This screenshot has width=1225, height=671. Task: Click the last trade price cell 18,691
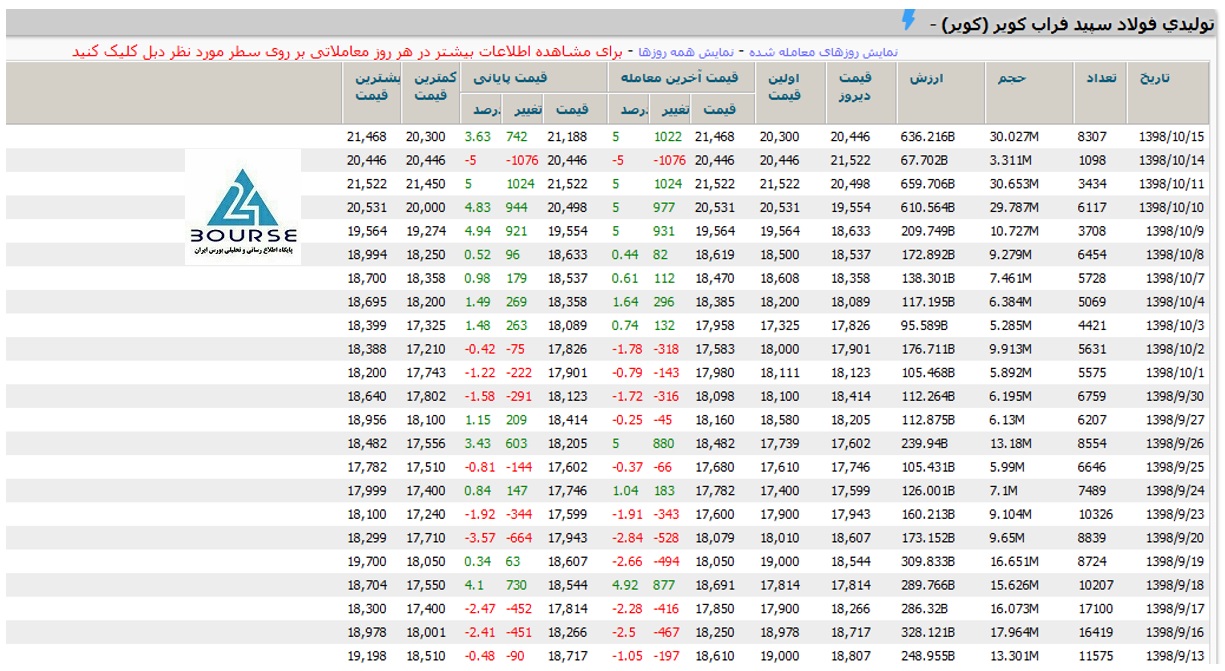point(714,585)
